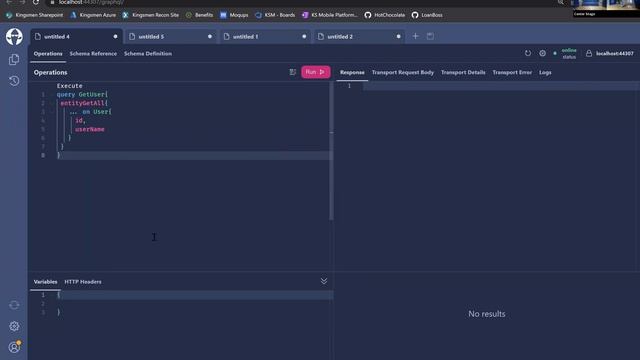Viewport: 640px width, 360px height.
Task: Click the sync icon in left sidebar
Action: pyautogui.click(x=14, y=305)
